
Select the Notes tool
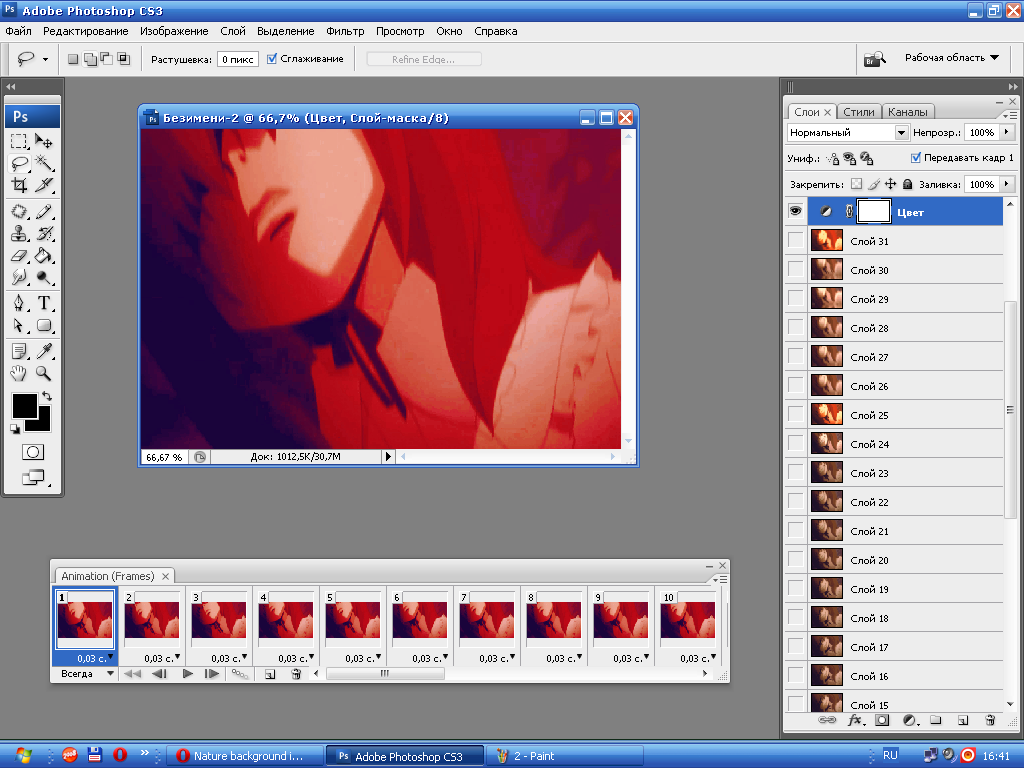click(19, 351)
